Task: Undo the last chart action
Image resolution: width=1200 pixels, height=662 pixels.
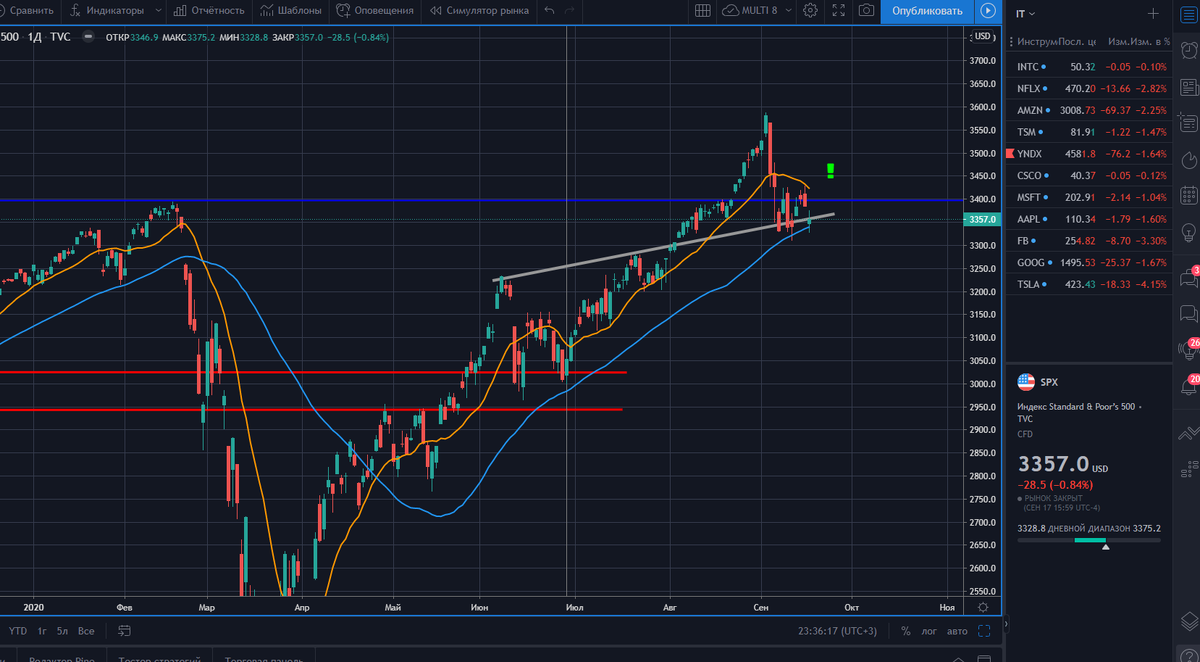Action: (x=550, y=11)
